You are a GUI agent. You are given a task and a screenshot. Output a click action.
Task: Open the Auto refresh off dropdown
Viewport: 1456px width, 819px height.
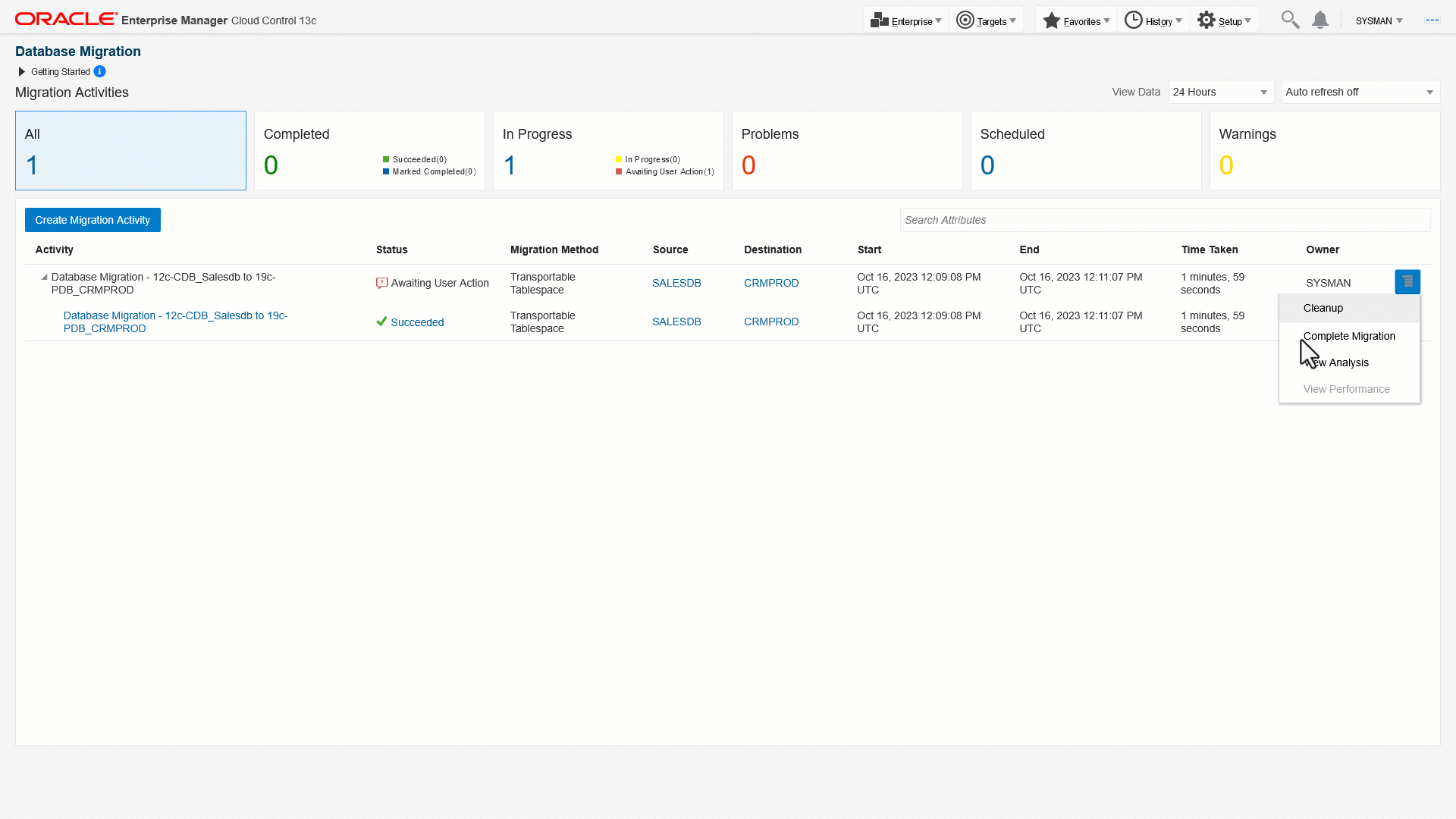tap(1360, 92)
